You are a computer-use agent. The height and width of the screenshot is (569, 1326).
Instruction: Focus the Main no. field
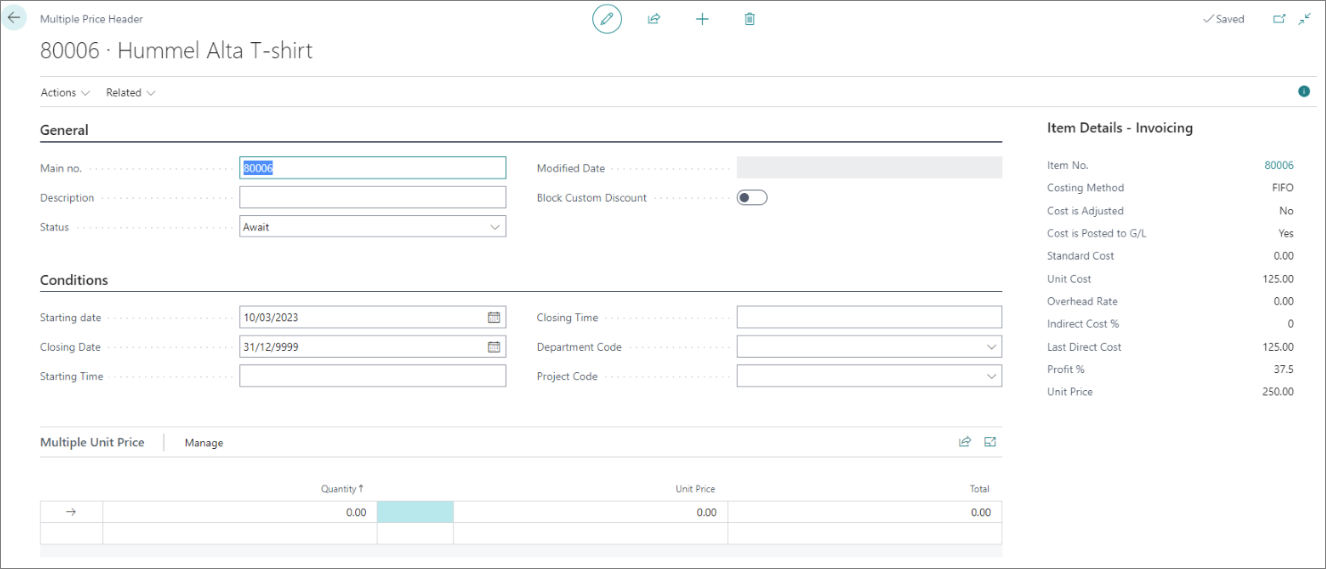[x=373, y=168]
